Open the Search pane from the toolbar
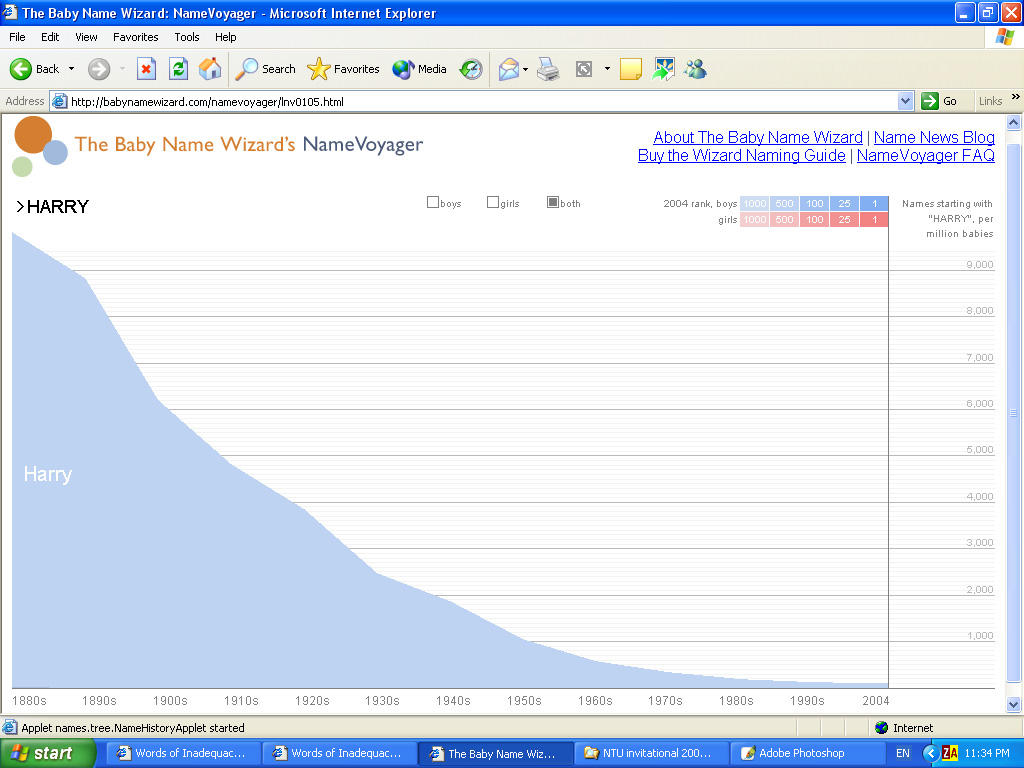1024x768 pixels. point(265,69)
